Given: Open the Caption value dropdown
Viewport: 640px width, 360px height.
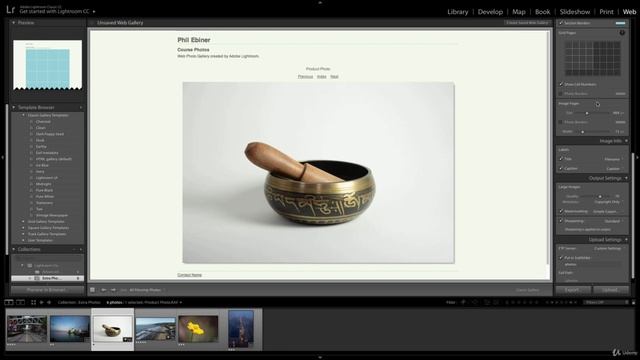Looking at the screenshot, I should [x=614, y=169].
